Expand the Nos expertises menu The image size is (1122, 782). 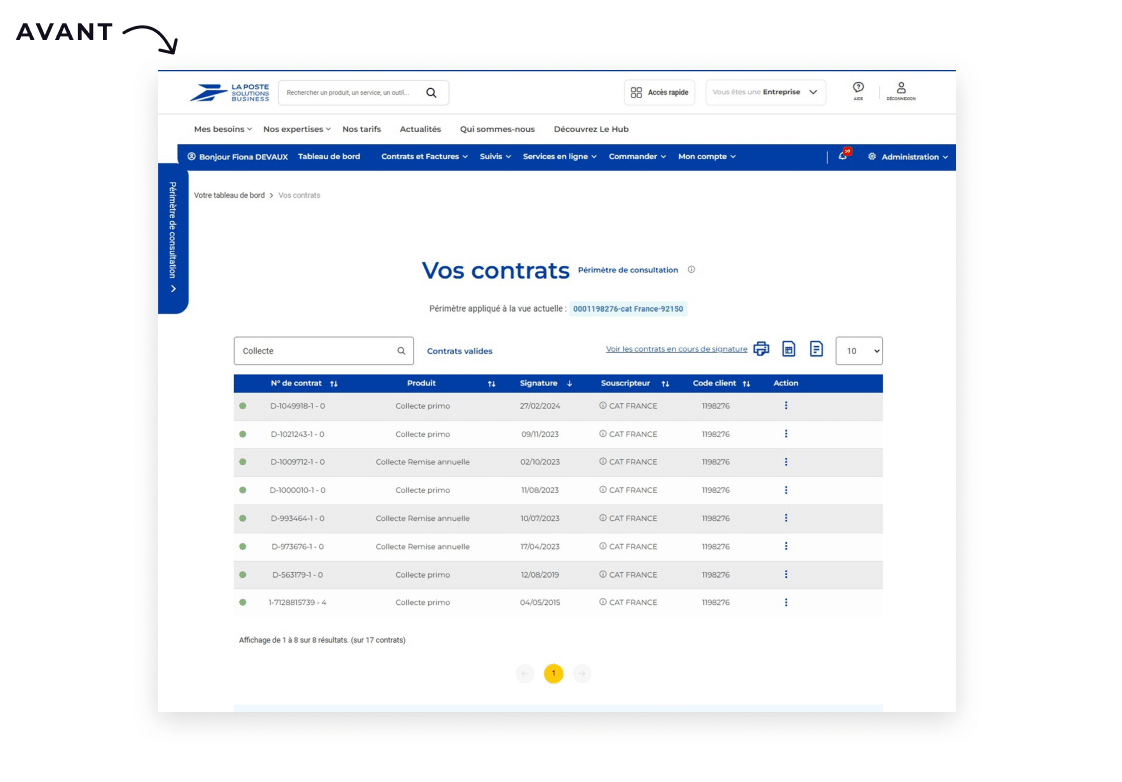[x=297, y=129]
